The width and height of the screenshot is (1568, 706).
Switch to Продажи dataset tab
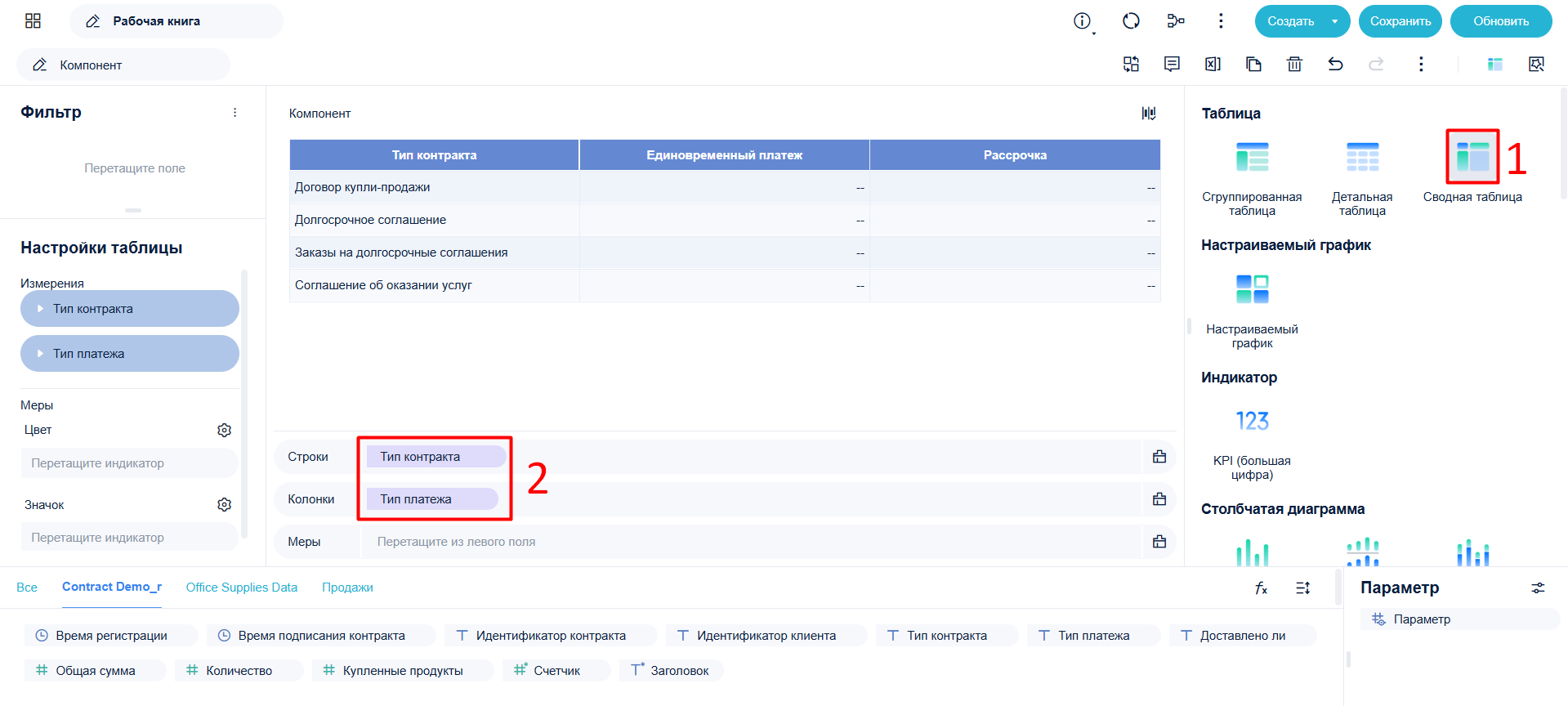347,588
